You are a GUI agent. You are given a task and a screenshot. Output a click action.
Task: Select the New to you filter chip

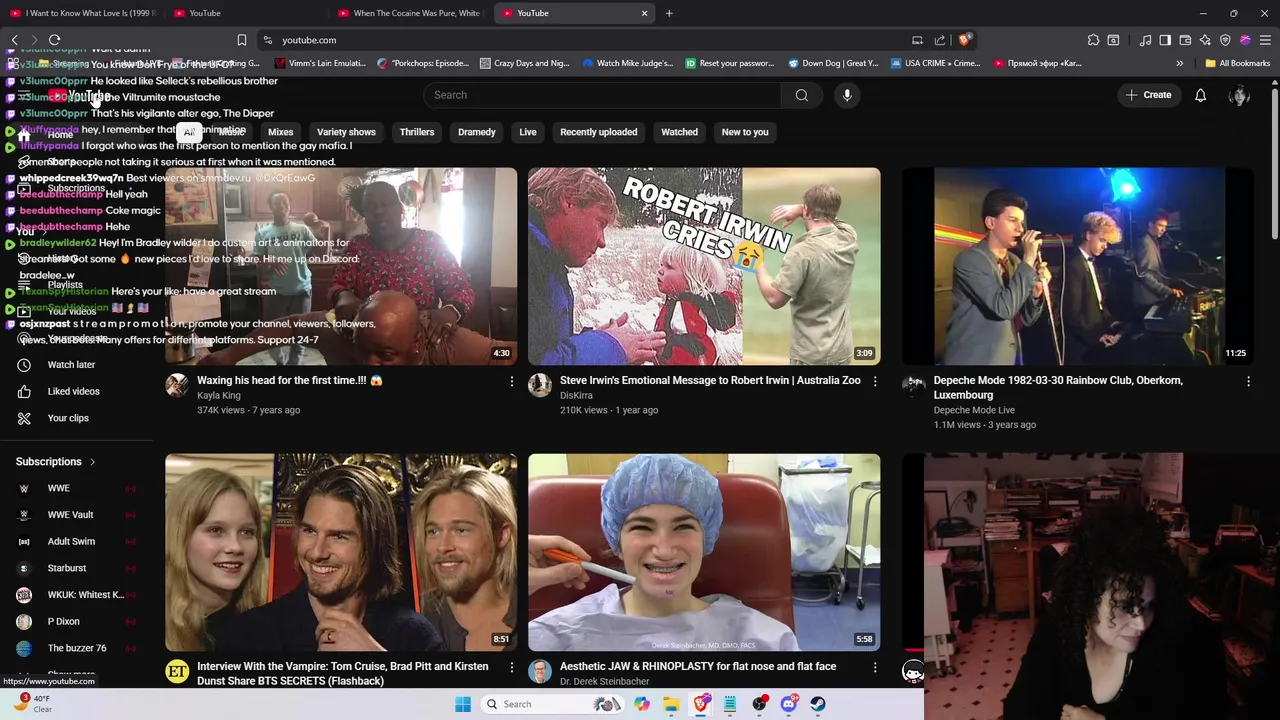click(x=745, y=132)
